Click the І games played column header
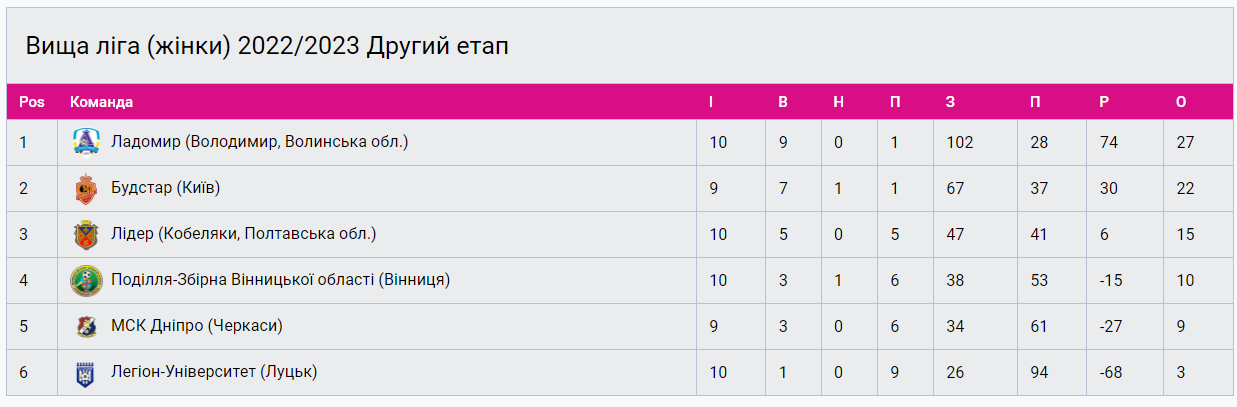 711,102
